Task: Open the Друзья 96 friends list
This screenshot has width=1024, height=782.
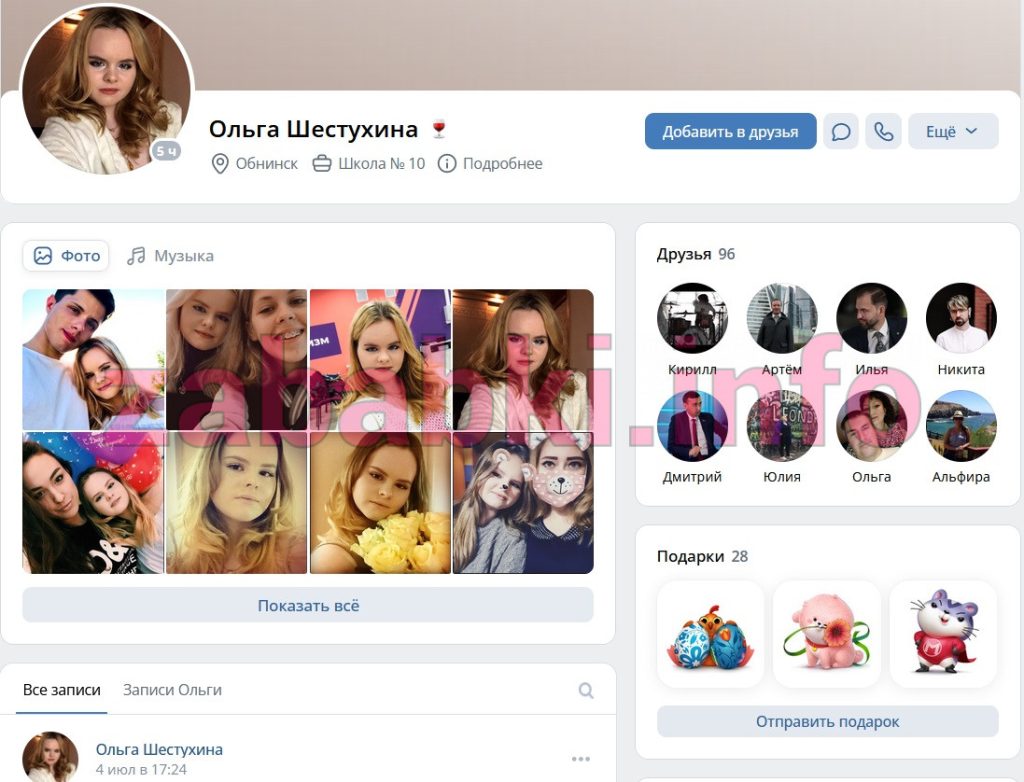Action: 696,254
